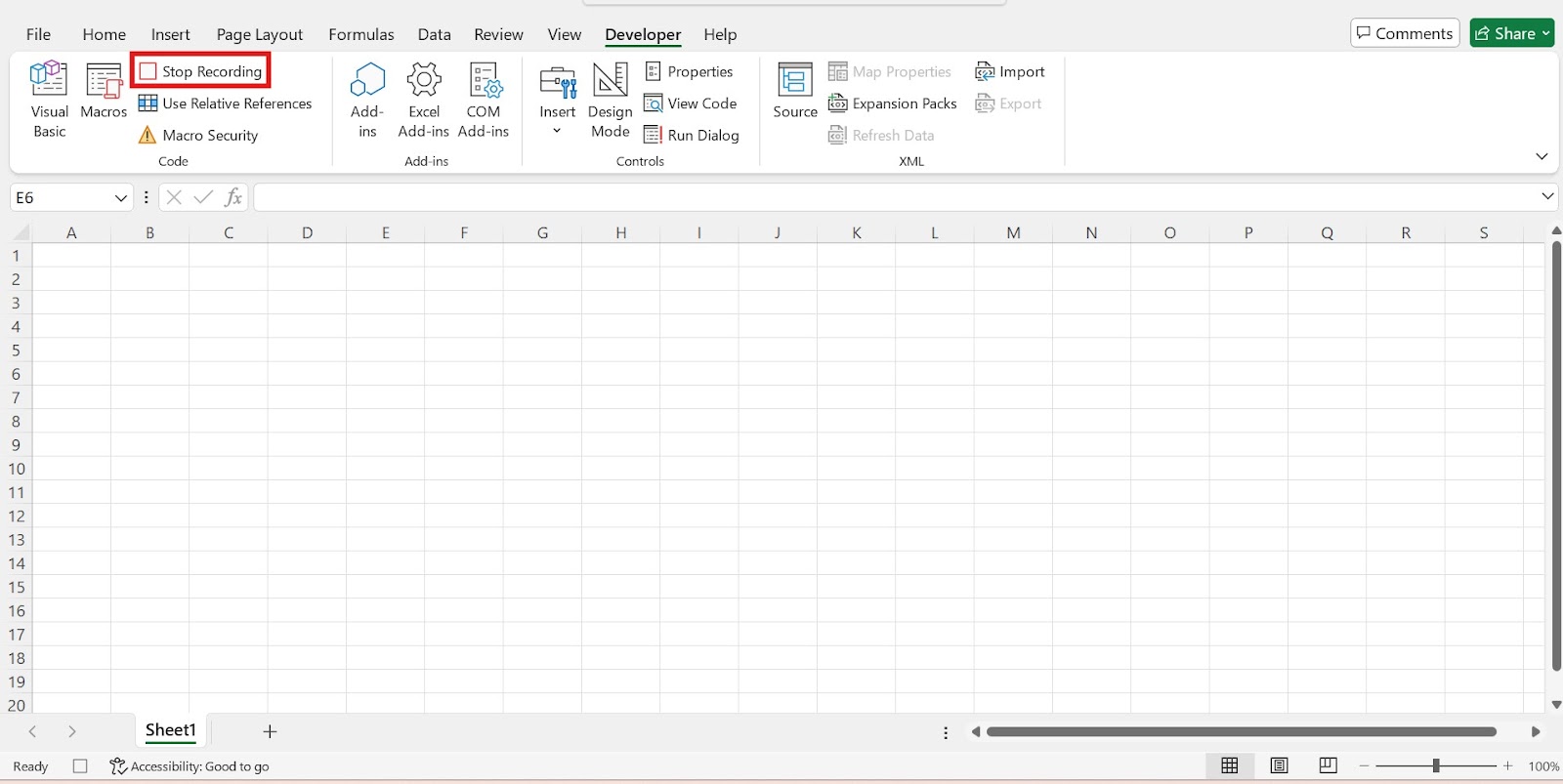The width and height of the screenshot is (1563, 784).
Task: Select row 6 header
Action: click(16, 374)
